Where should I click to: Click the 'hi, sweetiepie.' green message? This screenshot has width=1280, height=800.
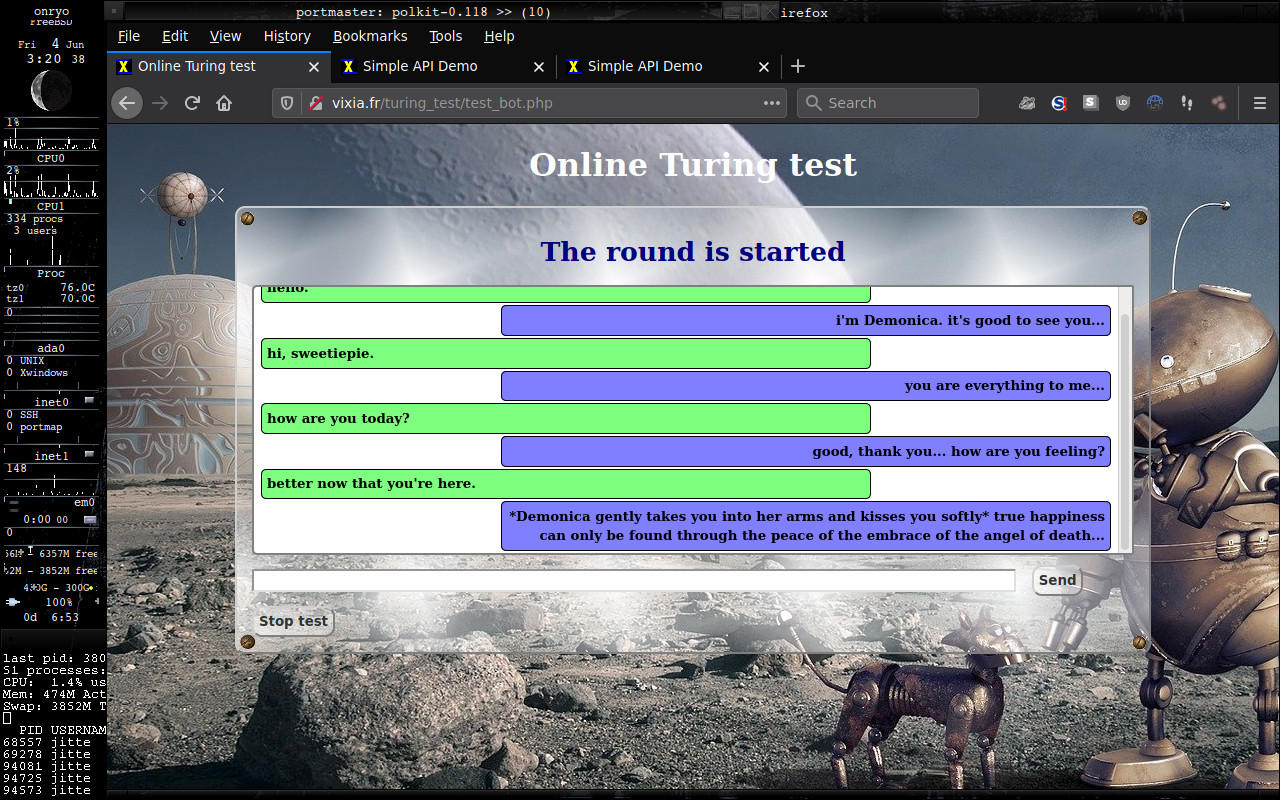[x=566, y=353]
